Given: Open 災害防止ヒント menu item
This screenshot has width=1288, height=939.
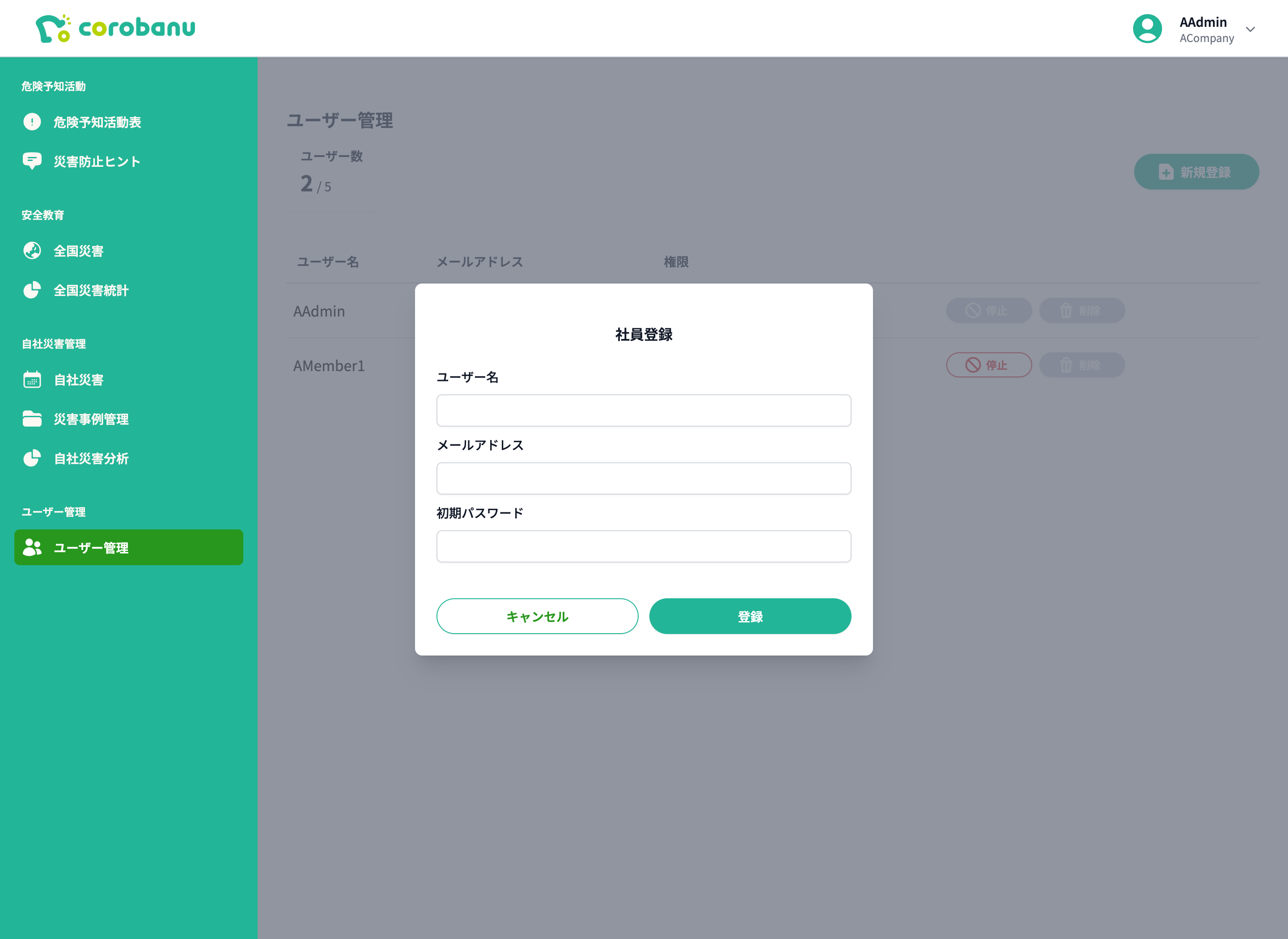Looking at the screenshot, I should click(128, 161).
